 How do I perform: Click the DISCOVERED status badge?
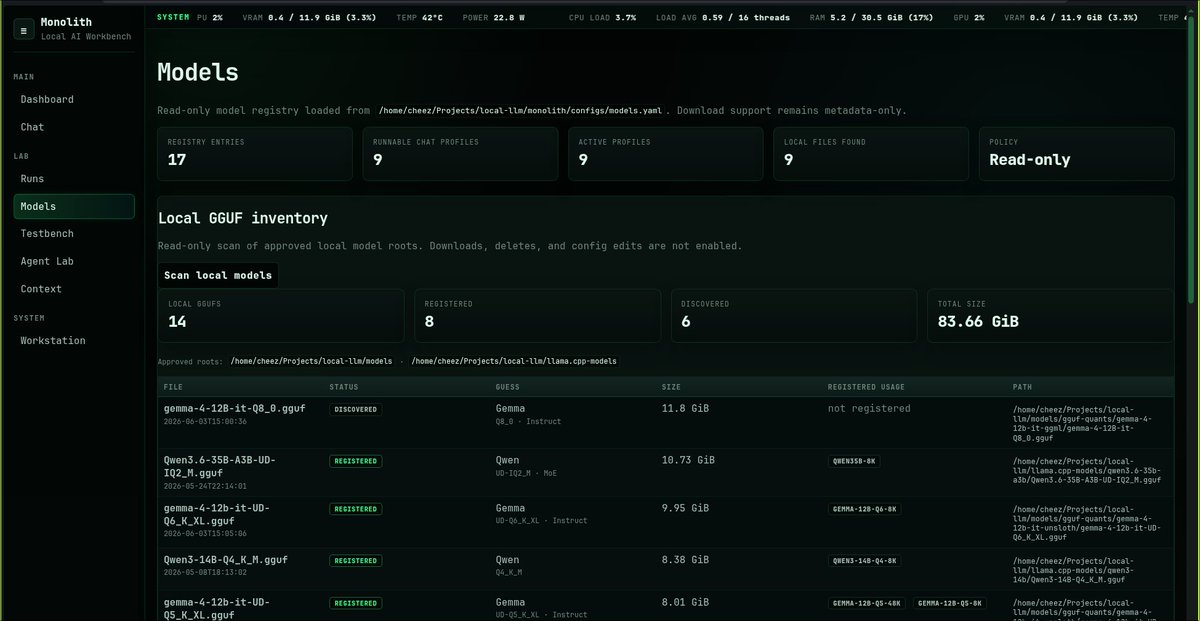click(x=355, y=409)
